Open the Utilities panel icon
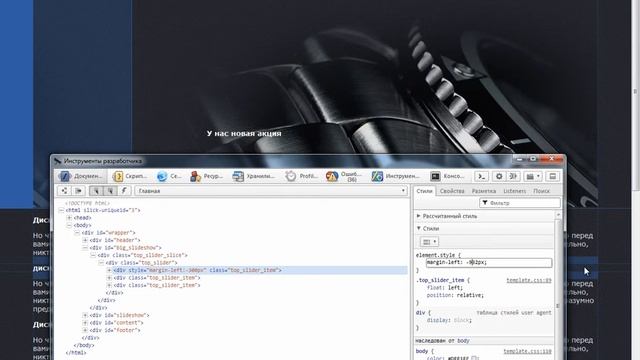Viewport: 640px width, 360px height. [x=377, y=176]
